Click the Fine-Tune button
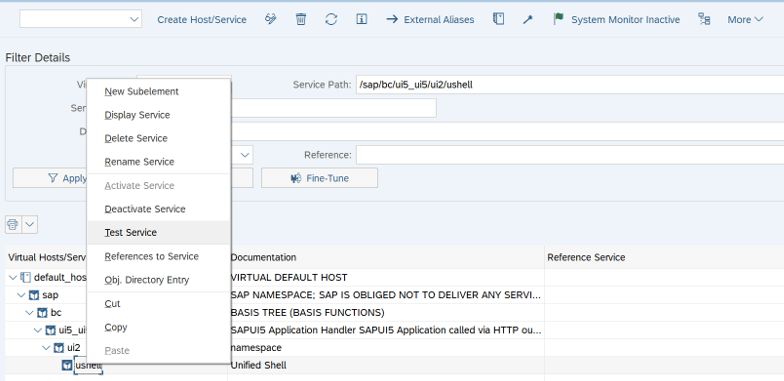Viewport: 784px width, 381px height. 319,178
